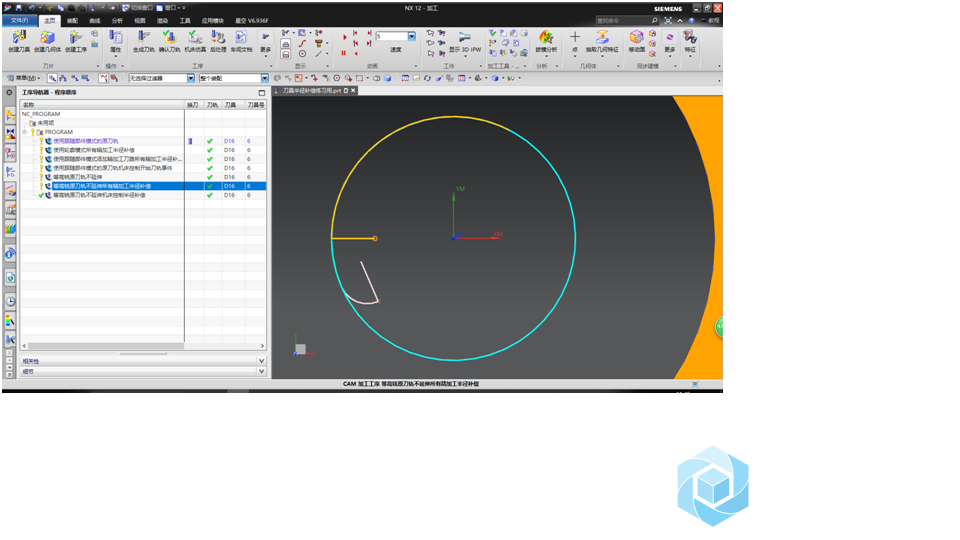Image resolution: width=960 pixels, height=540 pixels.
Task: Select operation 等高铣原刀轨不延伸机床控制半径补偿
Action: click(x=99, y=195)
